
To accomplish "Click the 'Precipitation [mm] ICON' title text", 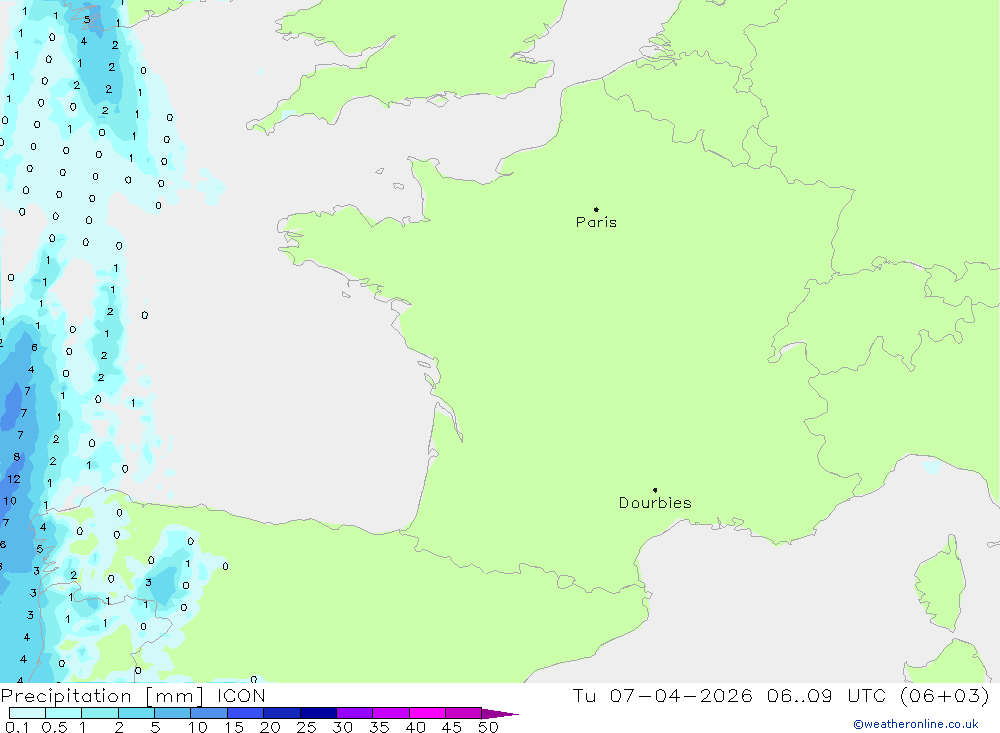I will pos(133,695).
